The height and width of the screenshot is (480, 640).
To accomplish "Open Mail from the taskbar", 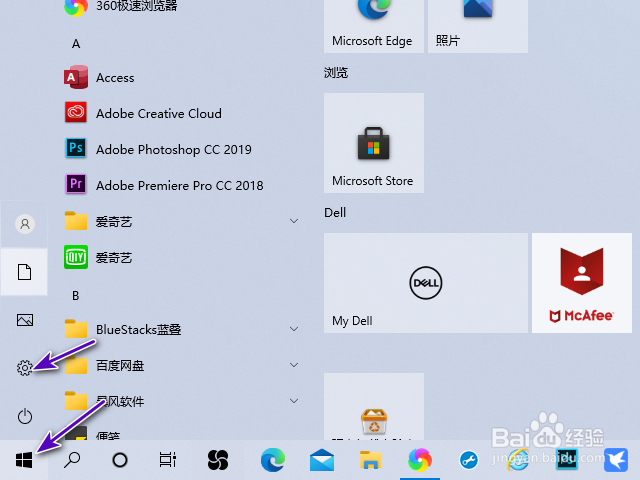I will (x=322, y=460).
